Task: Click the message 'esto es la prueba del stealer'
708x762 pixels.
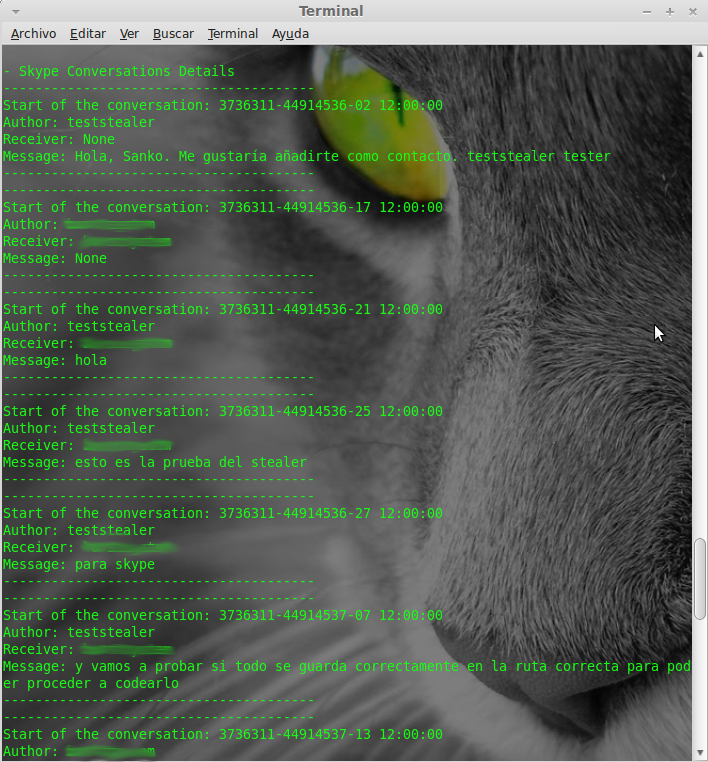Action: coord(190,463)
